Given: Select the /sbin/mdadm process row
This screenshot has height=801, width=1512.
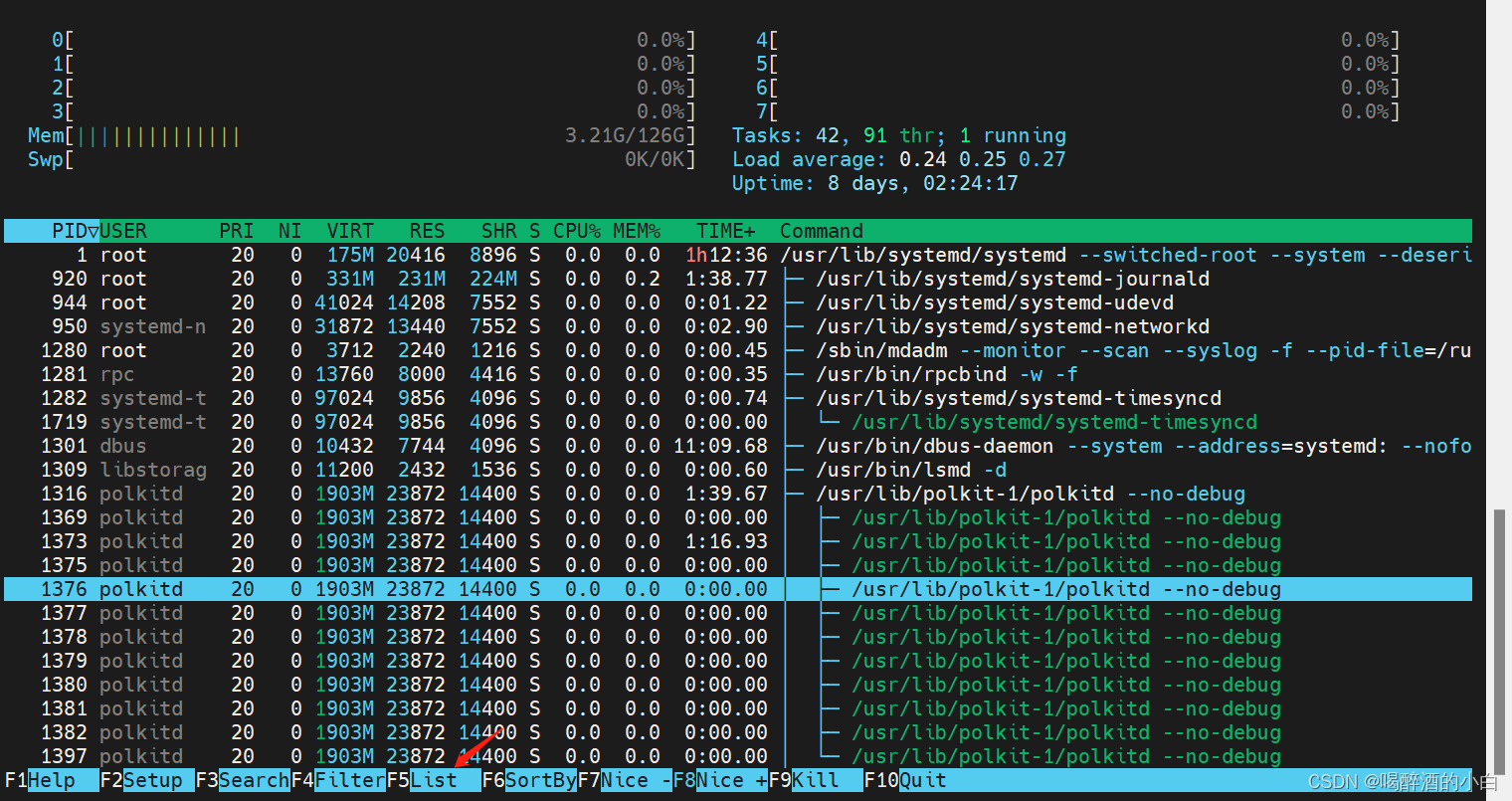Looking at the screenshot, I should tap(738, 350).
